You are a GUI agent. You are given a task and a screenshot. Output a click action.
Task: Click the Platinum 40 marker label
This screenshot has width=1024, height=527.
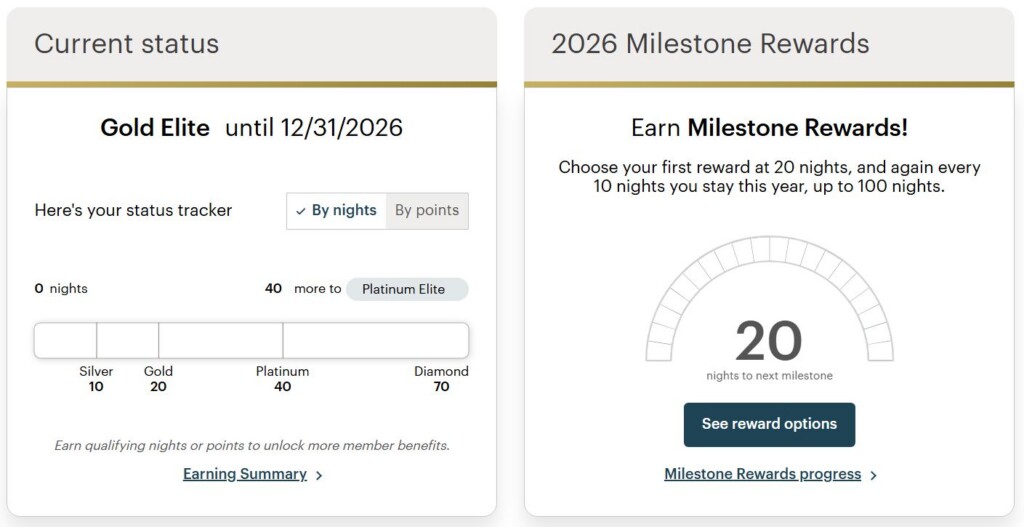(282, 378)
